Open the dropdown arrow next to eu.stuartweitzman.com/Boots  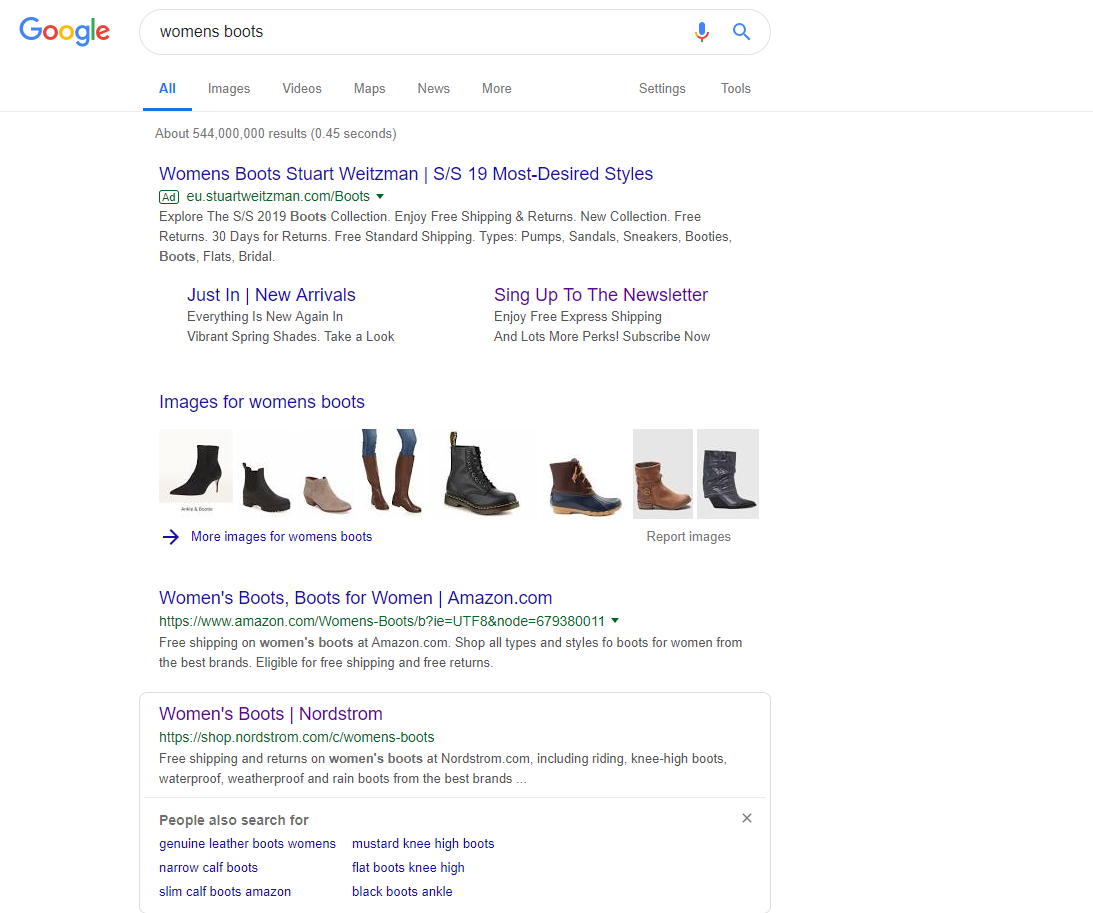pos(380,197)
